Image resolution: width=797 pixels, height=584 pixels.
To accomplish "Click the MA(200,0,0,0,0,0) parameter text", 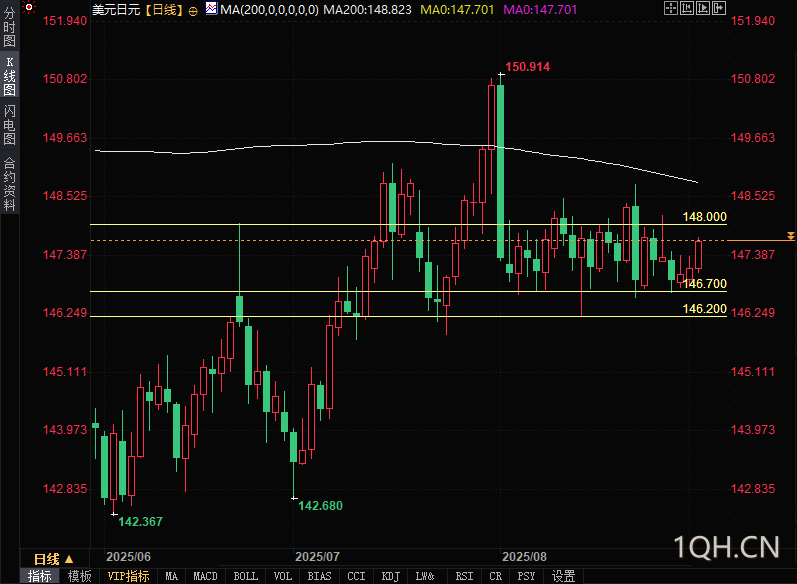I will (269, 9).
